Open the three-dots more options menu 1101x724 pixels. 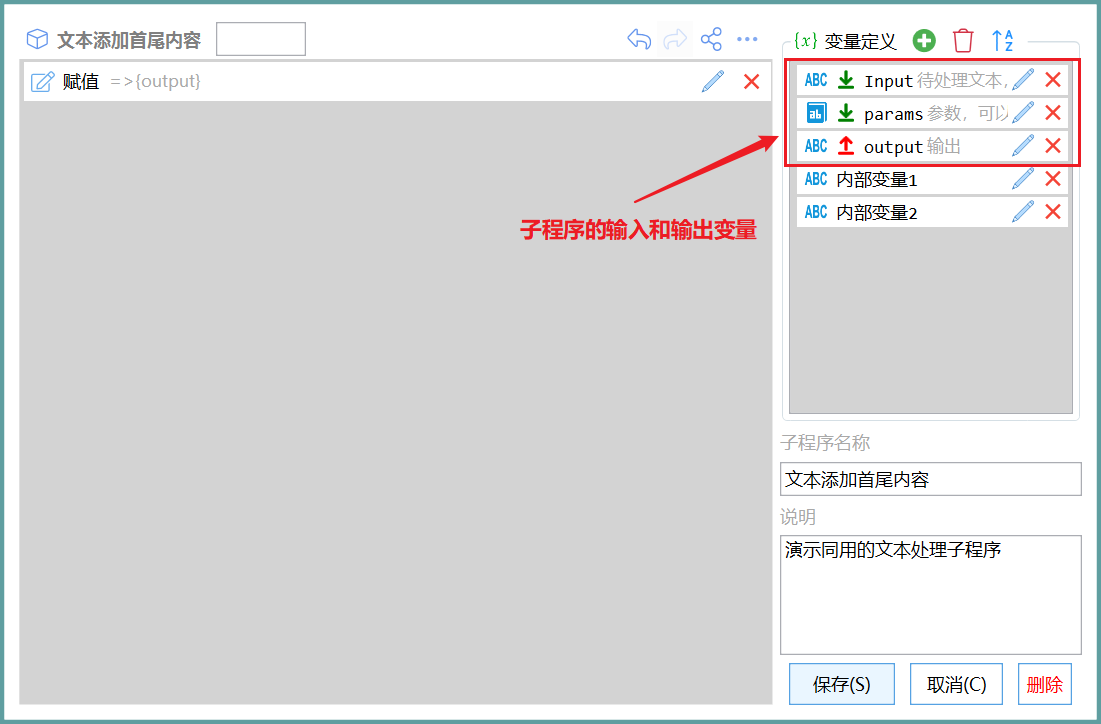pyautogui.click(x=747, y=39)
